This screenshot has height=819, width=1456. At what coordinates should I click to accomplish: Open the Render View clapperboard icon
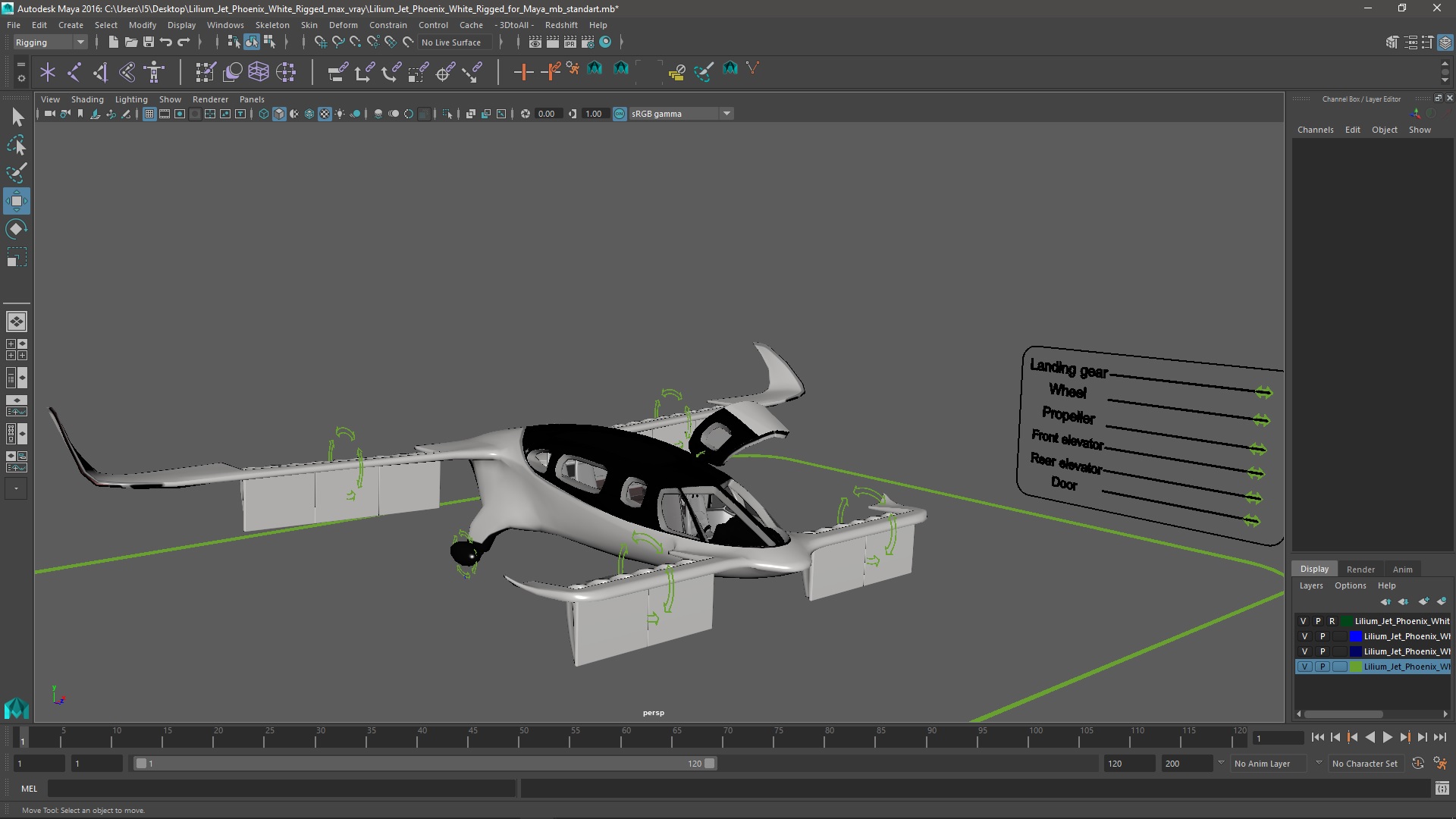pos(535,42)
